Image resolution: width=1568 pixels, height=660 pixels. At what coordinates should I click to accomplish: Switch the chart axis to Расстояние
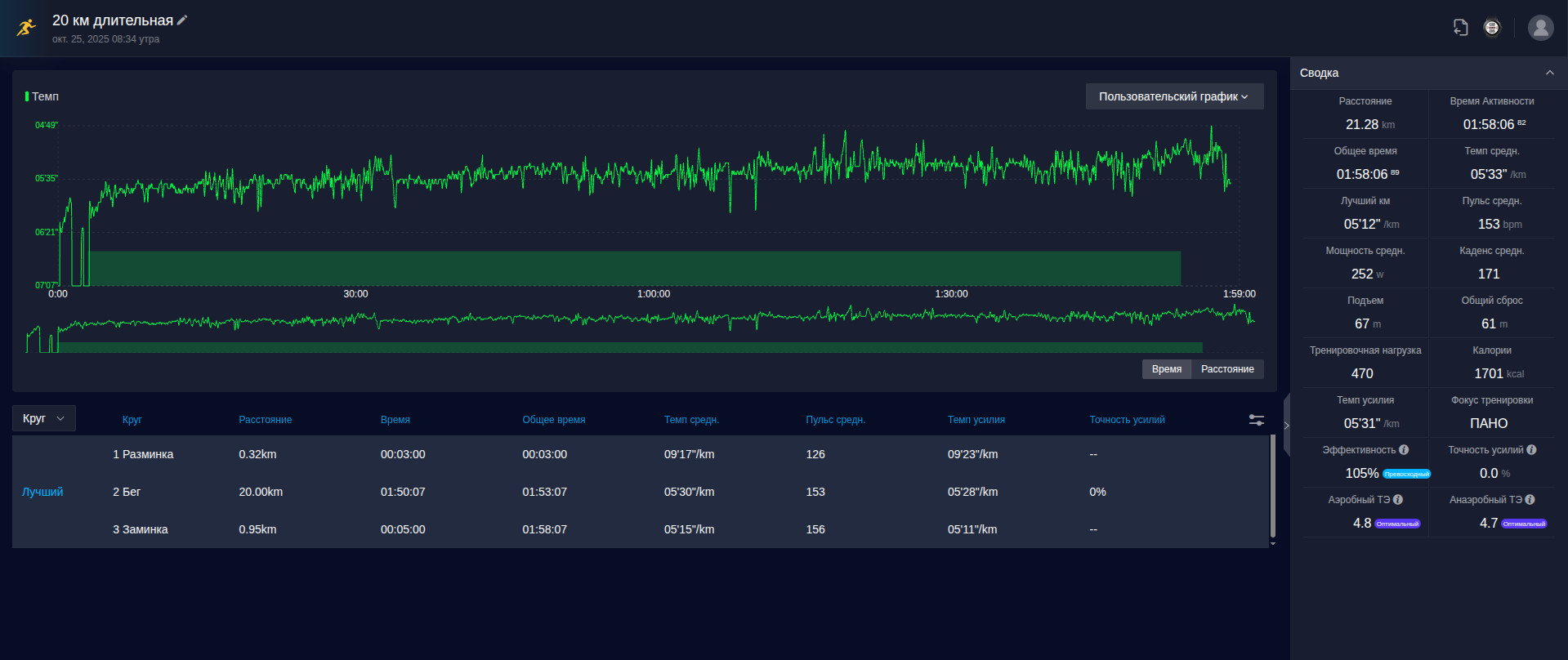1227,369
